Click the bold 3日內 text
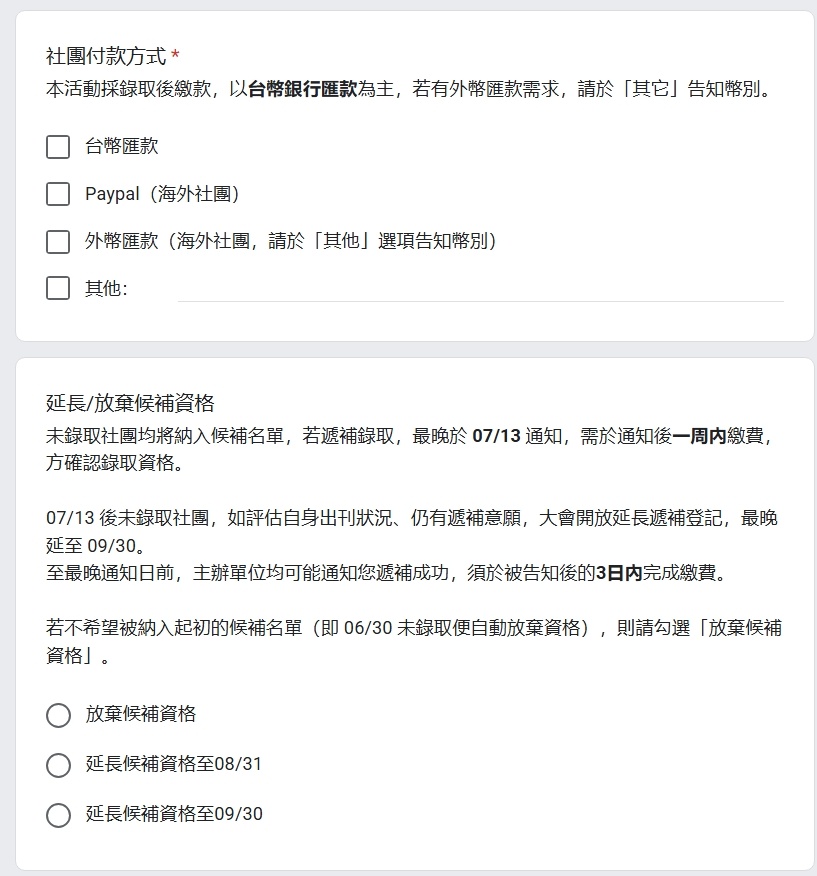The width and height of the screenshot is (817, 876). [619, 573]
